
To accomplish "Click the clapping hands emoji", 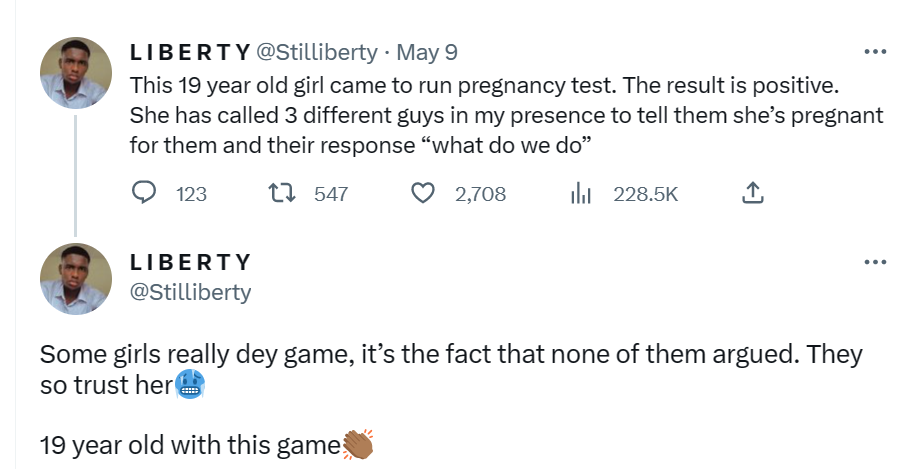I will point(357,444).
